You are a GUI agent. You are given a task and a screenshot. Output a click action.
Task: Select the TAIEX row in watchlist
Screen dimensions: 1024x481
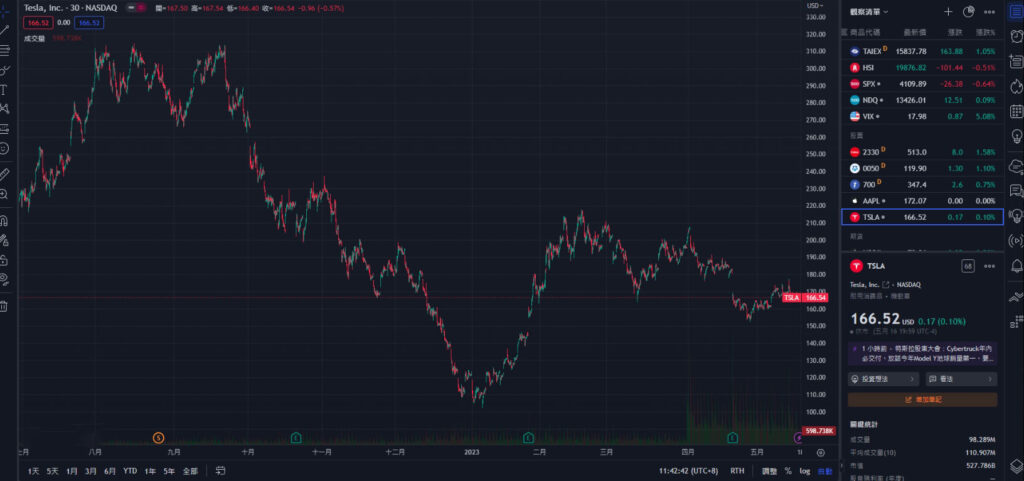tap(922, 51)
